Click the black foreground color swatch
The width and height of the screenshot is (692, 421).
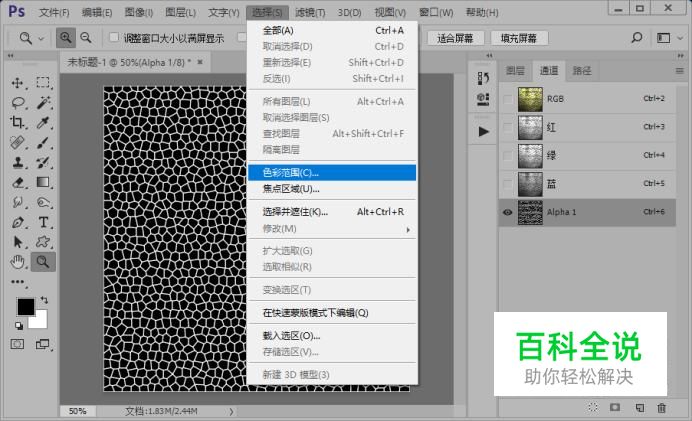[x=25, y=306]
